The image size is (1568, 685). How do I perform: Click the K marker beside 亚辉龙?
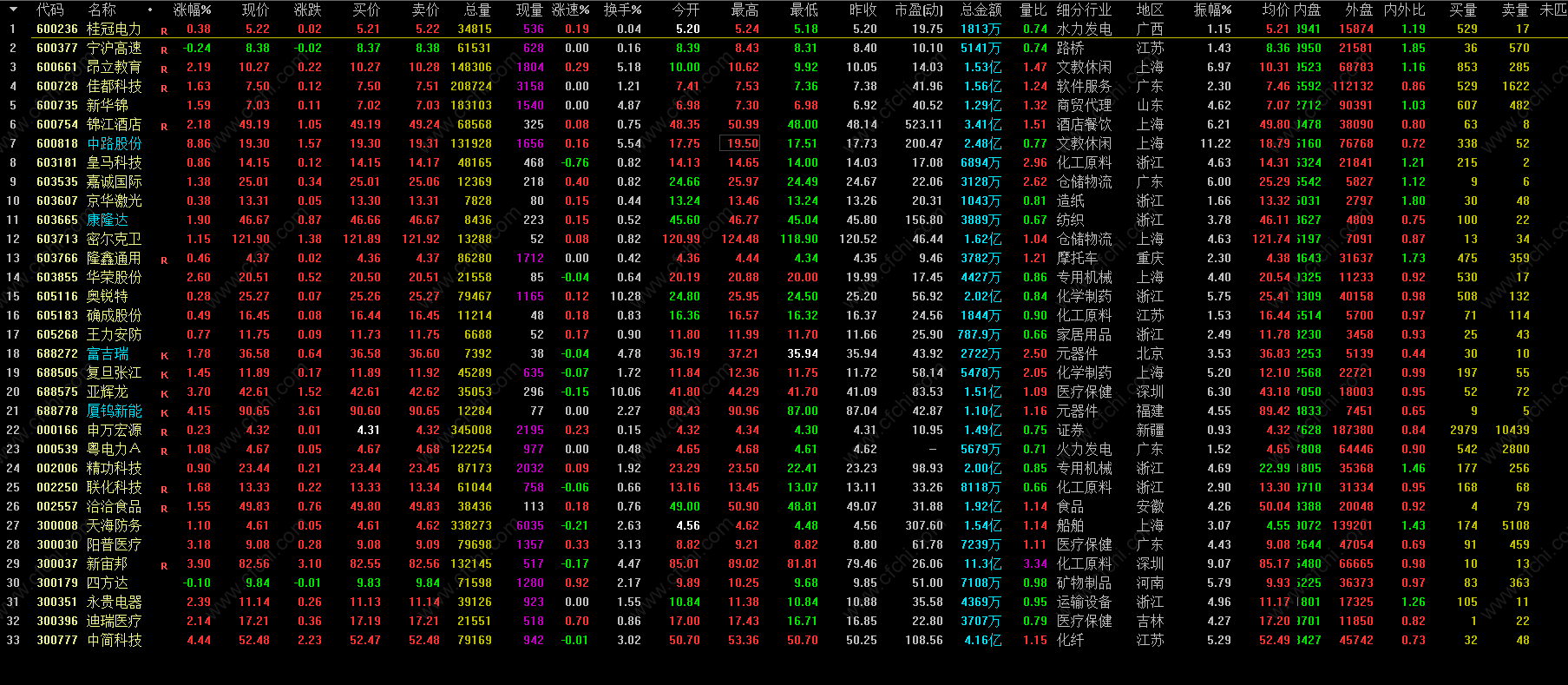coord(164,393)
